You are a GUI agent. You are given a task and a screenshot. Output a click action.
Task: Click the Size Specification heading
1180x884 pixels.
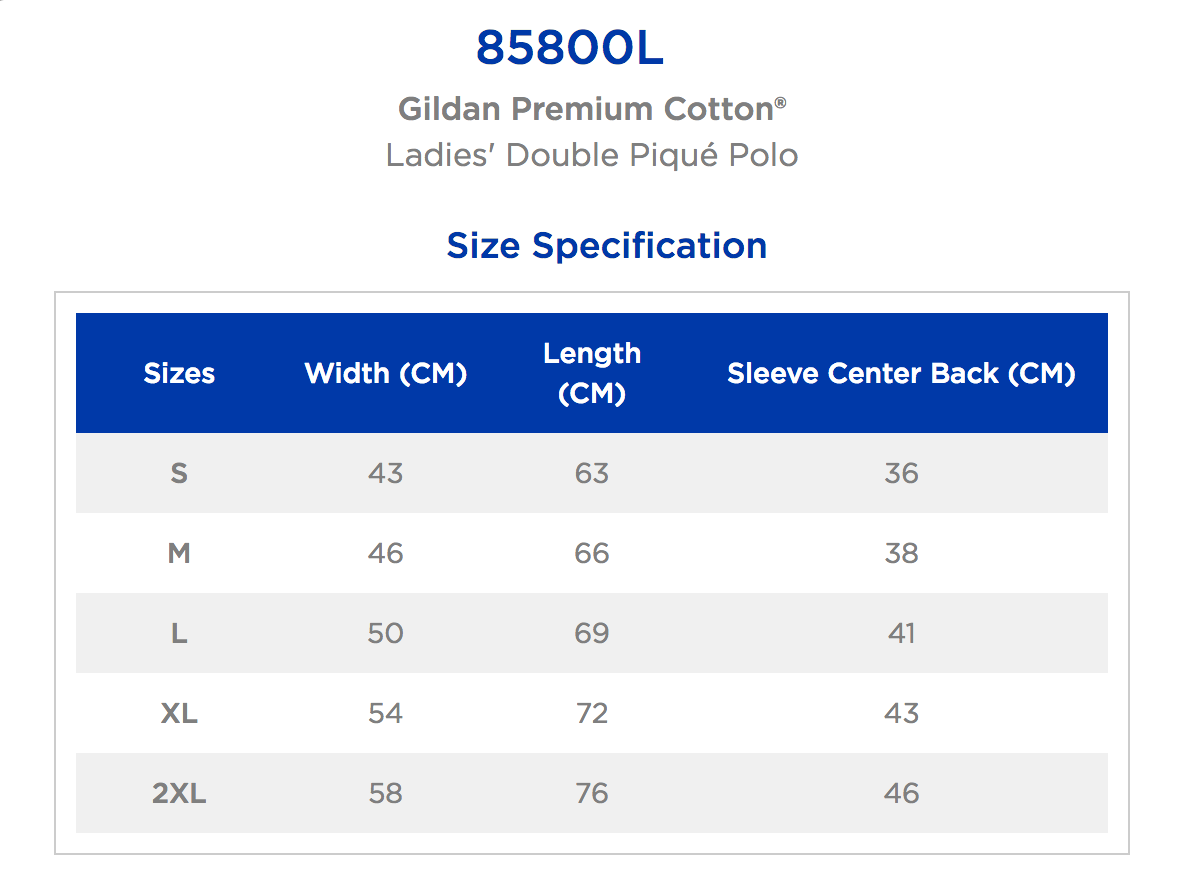pos(606,245)
